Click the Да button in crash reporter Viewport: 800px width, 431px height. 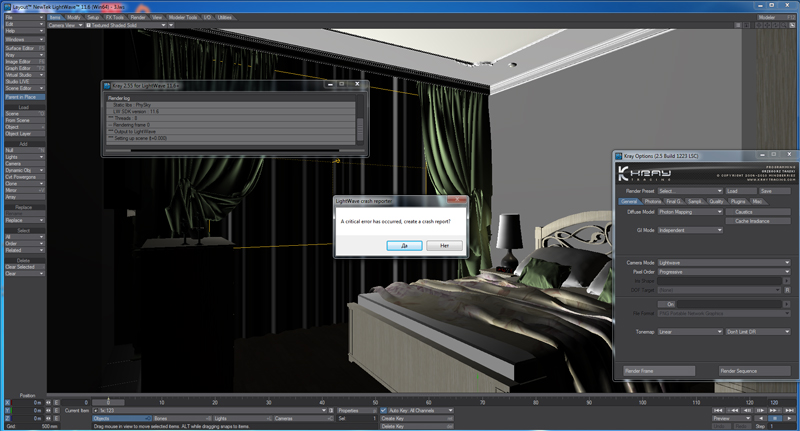tap(403, 245)
